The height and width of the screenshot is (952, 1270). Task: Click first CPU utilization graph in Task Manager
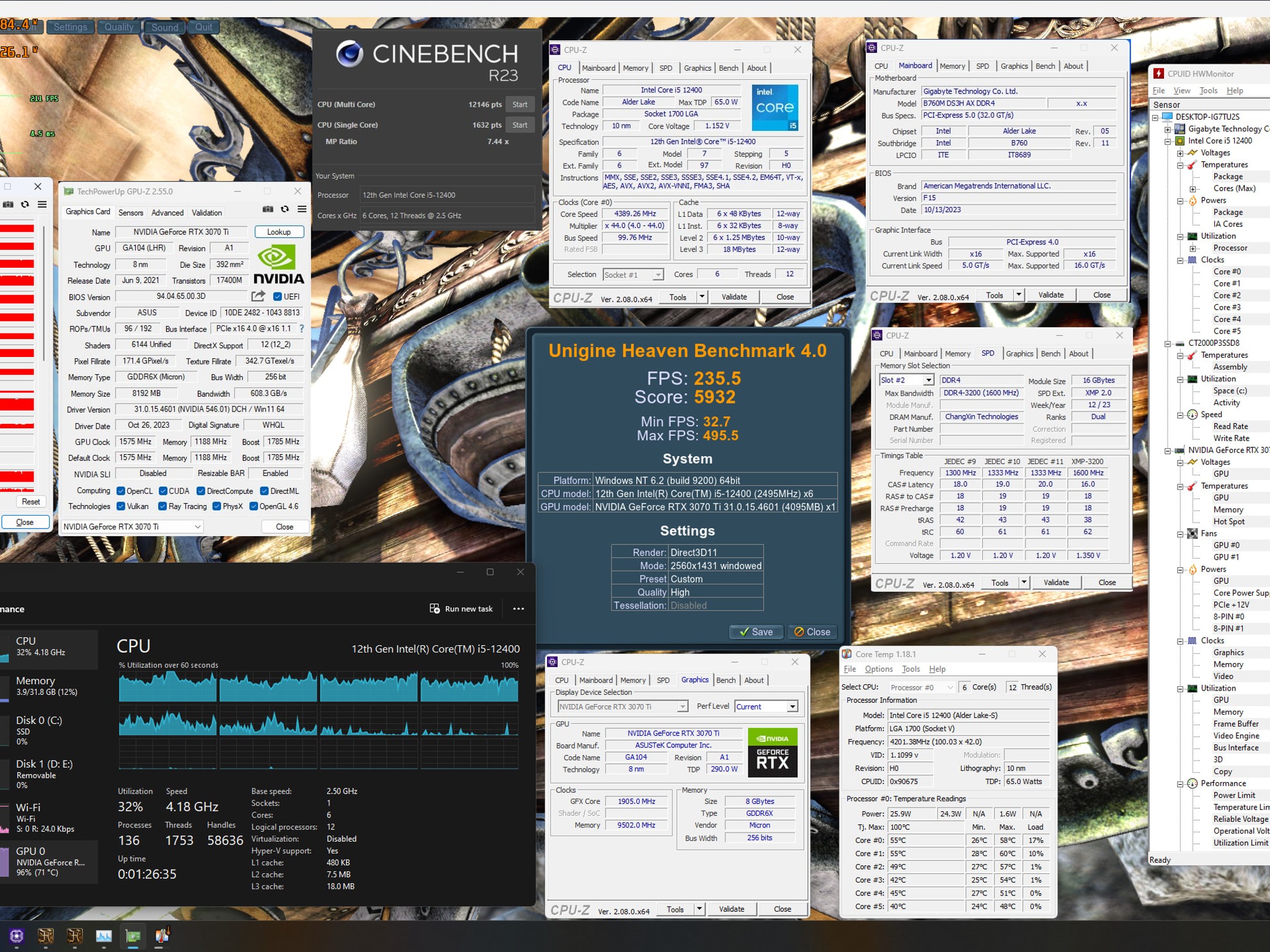167,686
